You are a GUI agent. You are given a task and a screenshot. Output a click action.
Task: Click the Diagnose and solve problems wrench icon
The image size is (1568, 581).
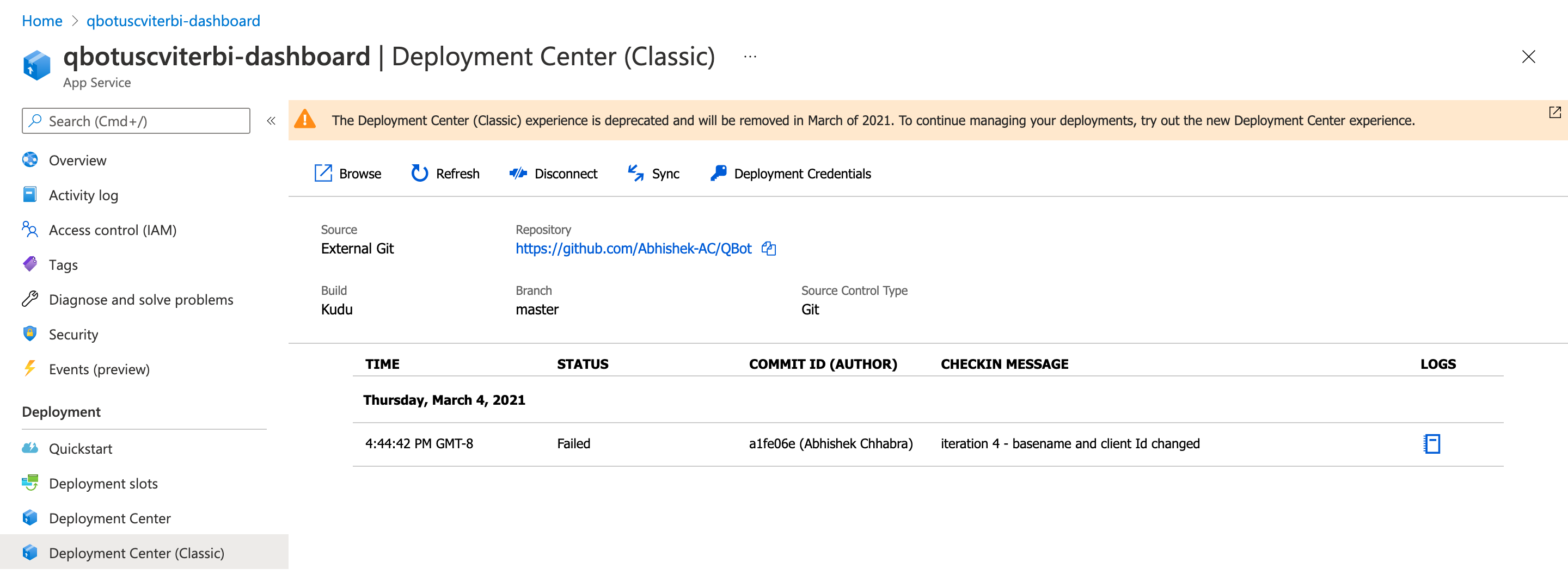(x=29, y=299)
